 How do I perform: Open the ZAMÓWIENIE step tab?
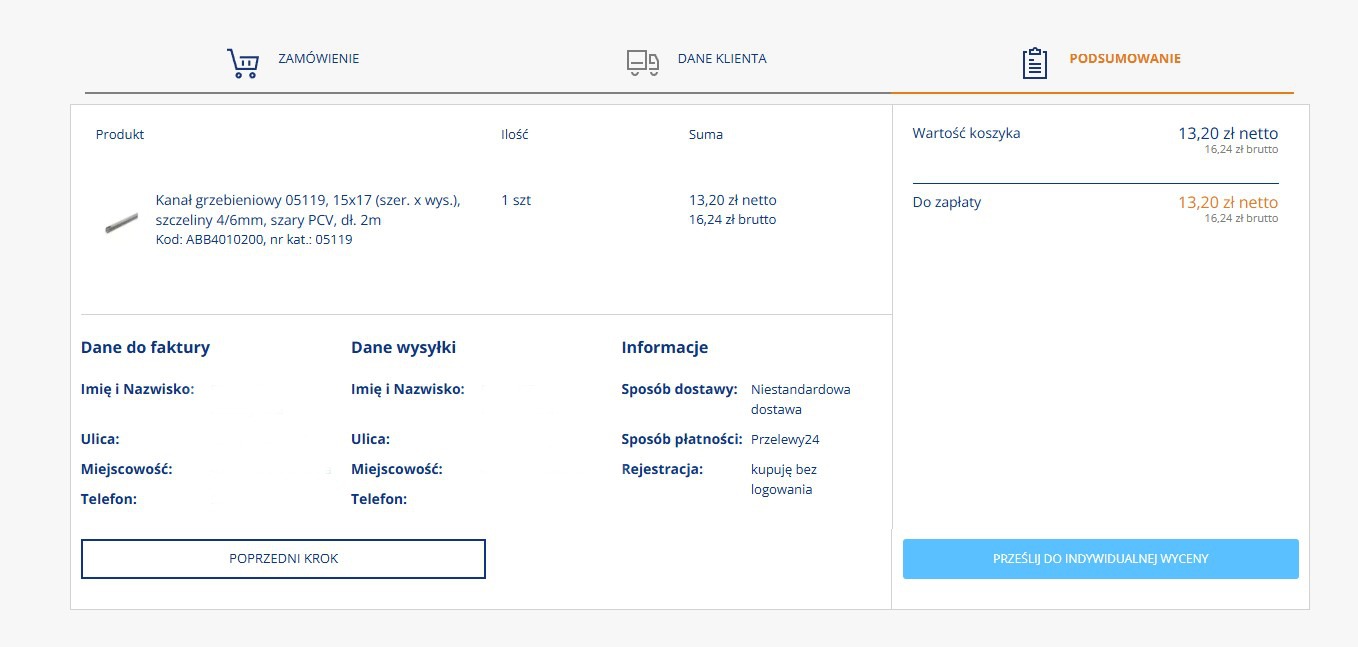[318, 59]
